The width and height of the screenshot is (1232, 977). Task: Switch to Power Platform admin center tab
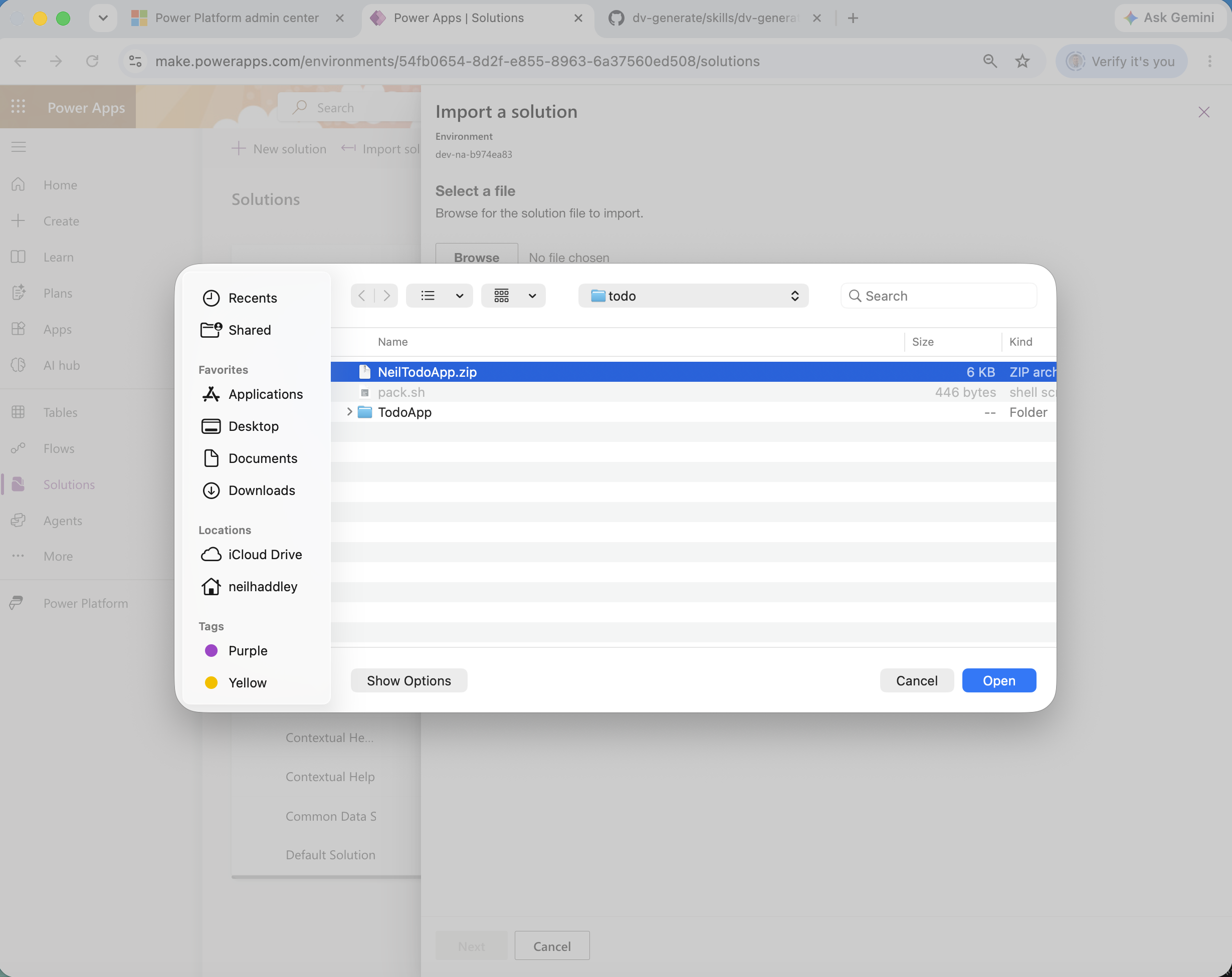point(237,18)
